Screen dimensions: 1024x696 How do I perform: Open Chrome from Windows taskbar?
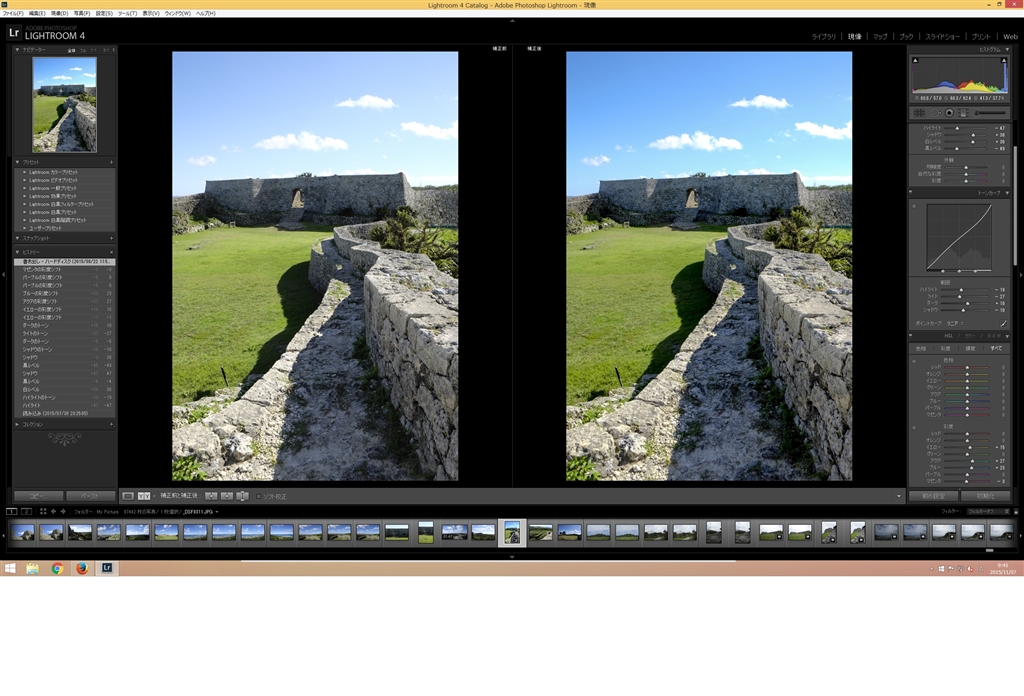(x=57, y=568)
